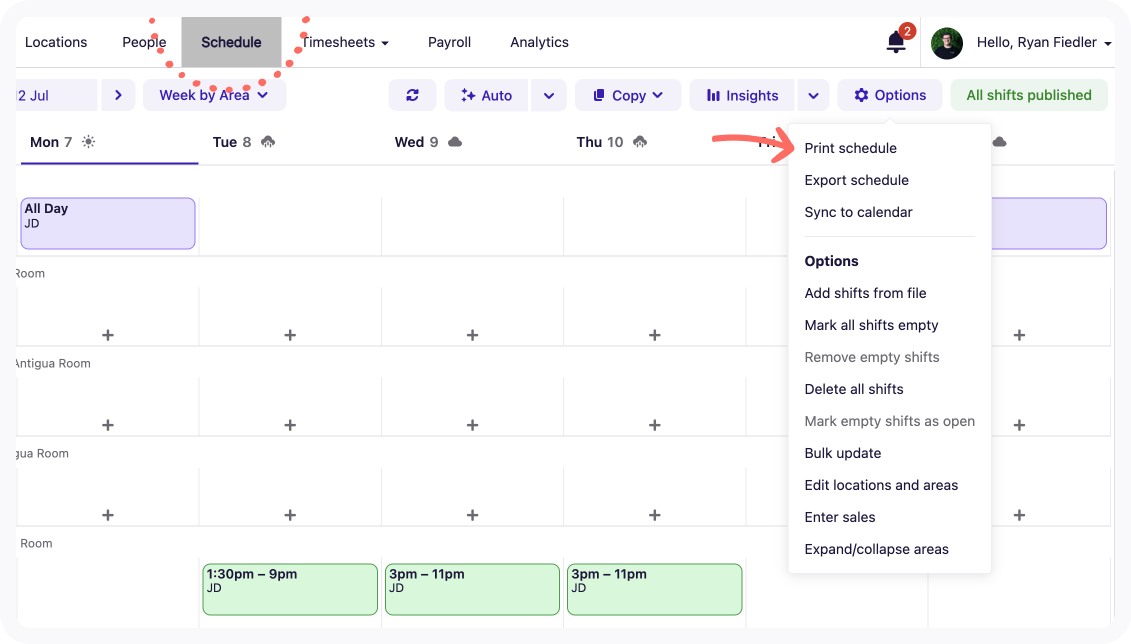Click the refresh schedule icon button
The width and height of the screenshot is (1131, 644).
coord(412,95)
